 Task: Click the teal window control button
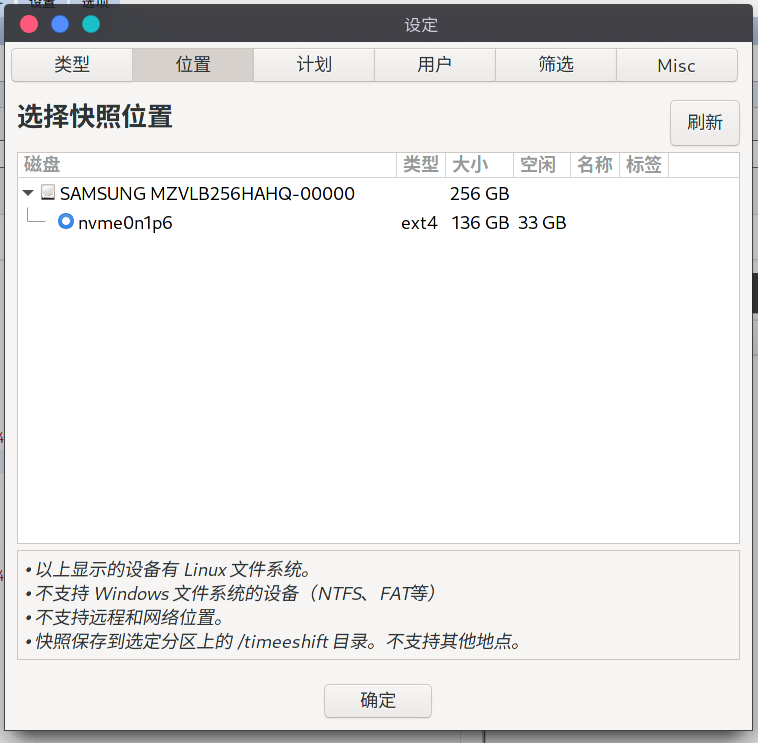pos(91,24)
